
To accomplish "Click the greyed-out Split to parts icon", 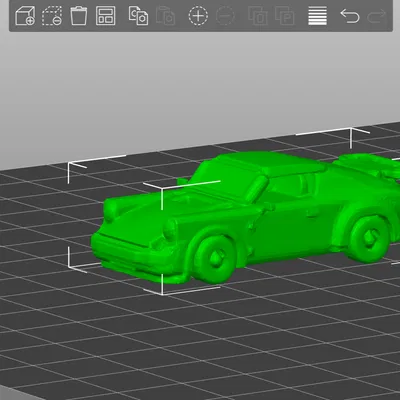I will coord(285,16).
